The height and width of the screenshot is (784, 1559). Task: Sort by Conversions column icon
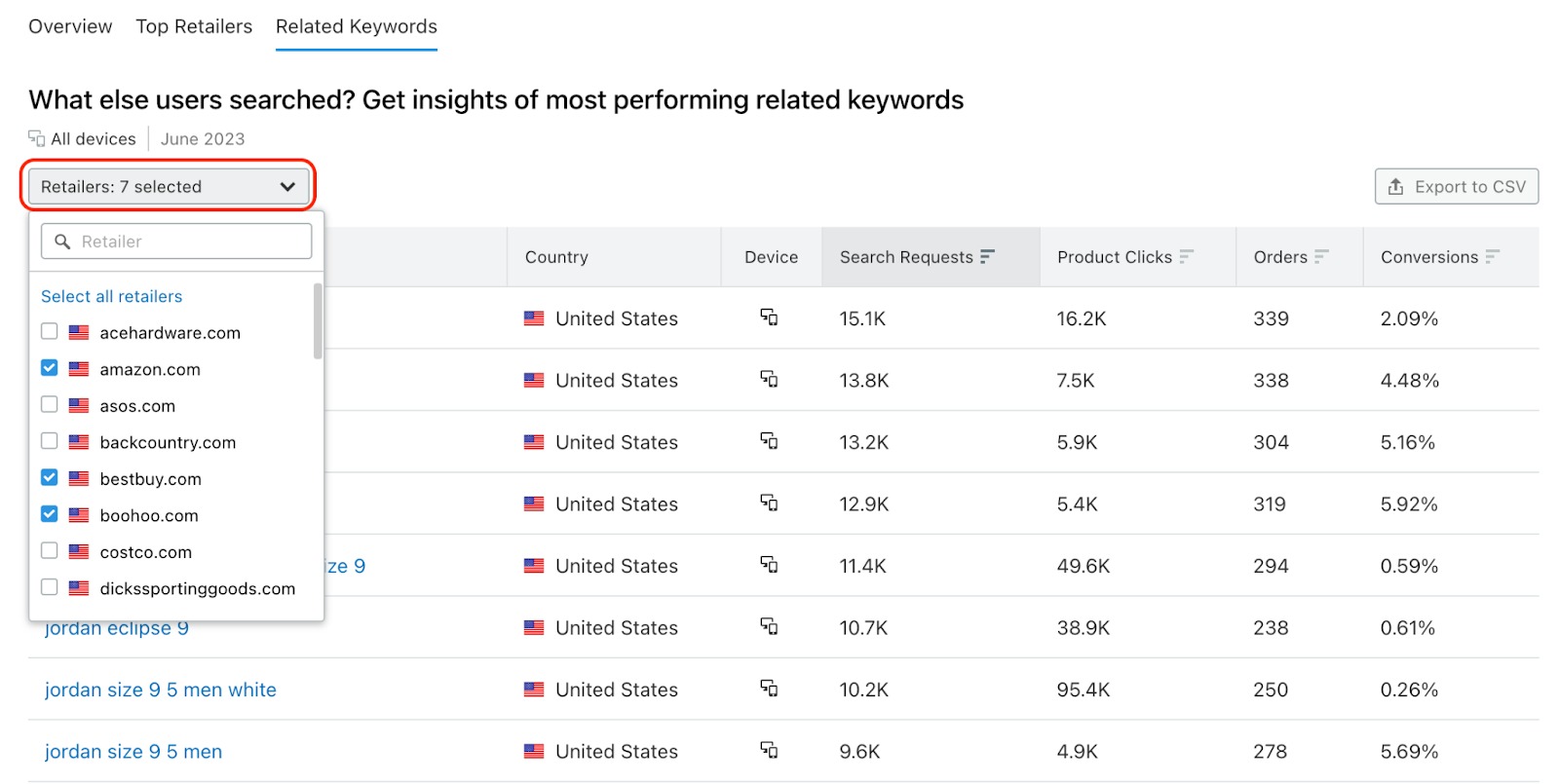1493,256
